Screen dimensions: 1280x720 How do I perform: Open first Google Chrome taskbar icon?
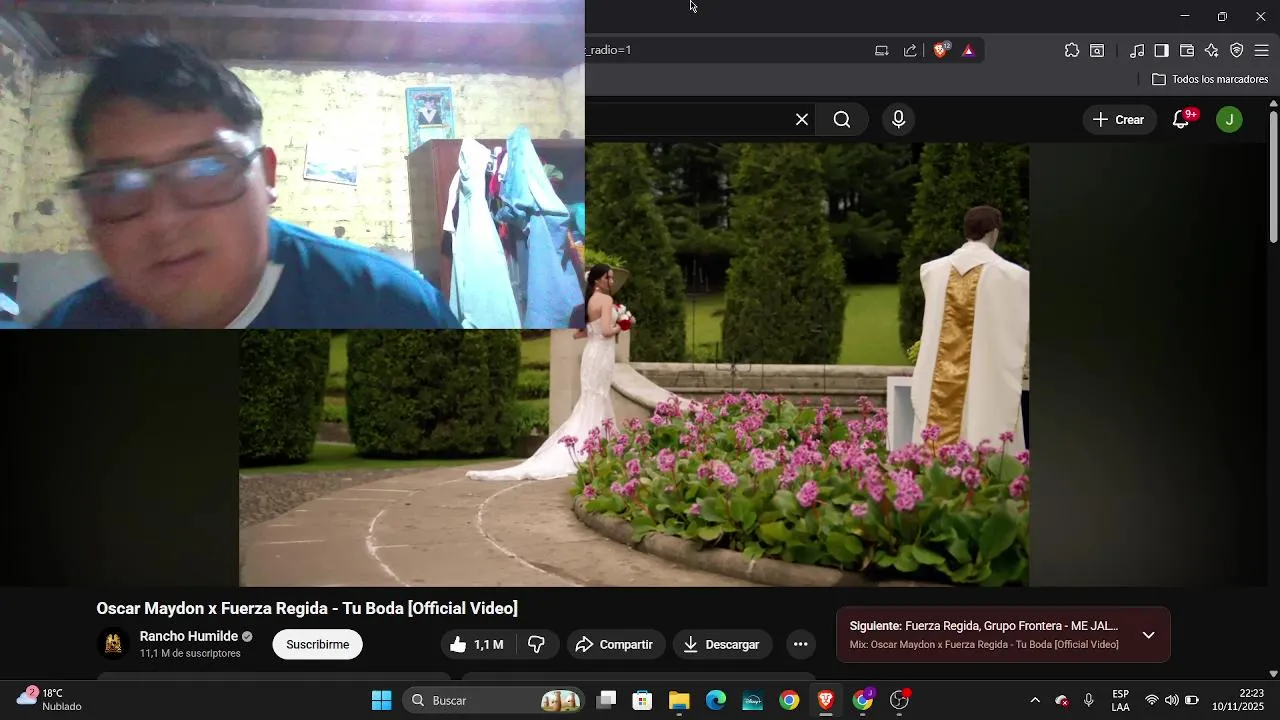pos(789,700)
